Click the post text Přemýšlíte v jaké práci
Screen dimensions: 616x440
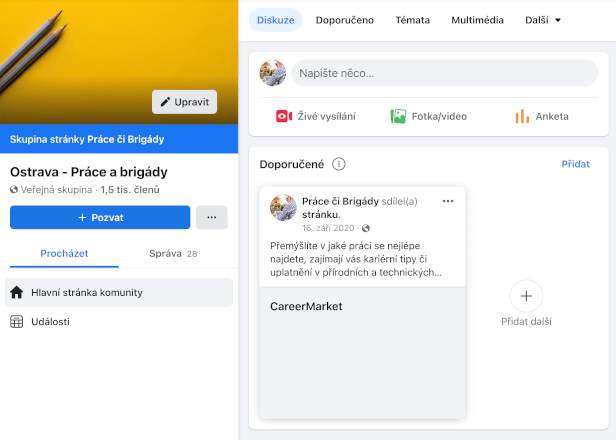pos(356,259)
